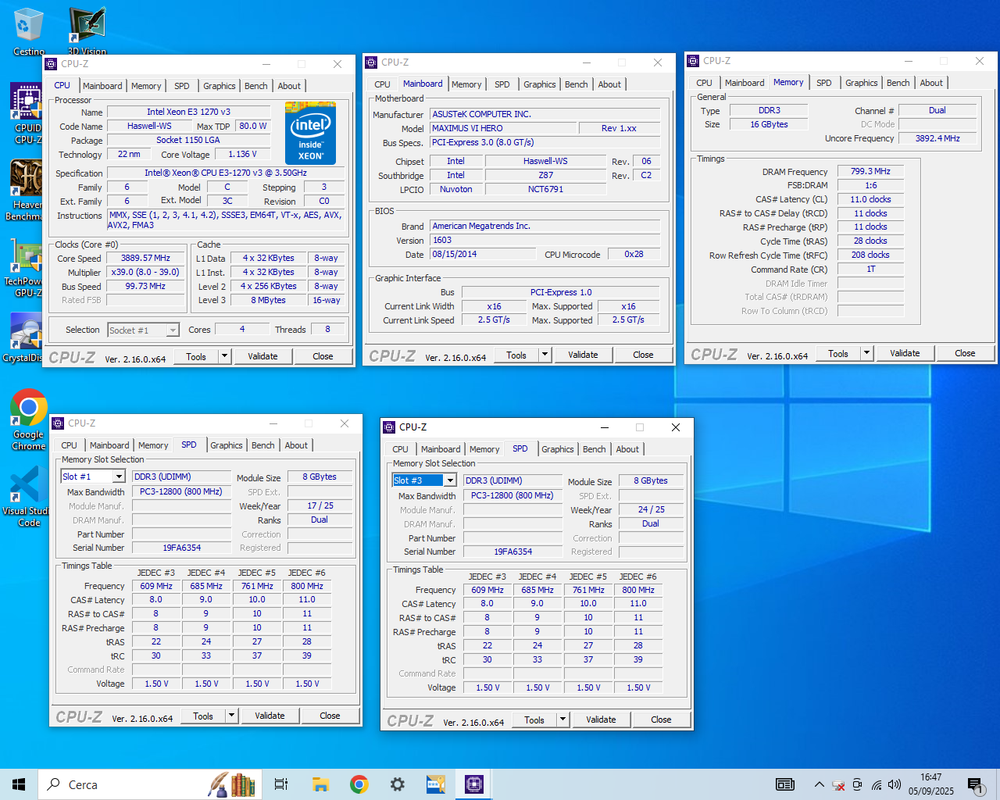The height and width of the screenshot is (800, 1000).
Task: Click Close button in the Mainboard window
Action: pyautogui.click(x=643, y=355)
